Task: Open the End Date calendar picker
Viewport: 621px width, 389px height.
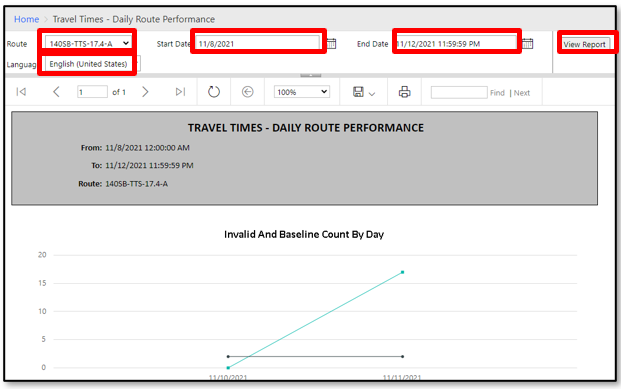Action: pos(528,44)
